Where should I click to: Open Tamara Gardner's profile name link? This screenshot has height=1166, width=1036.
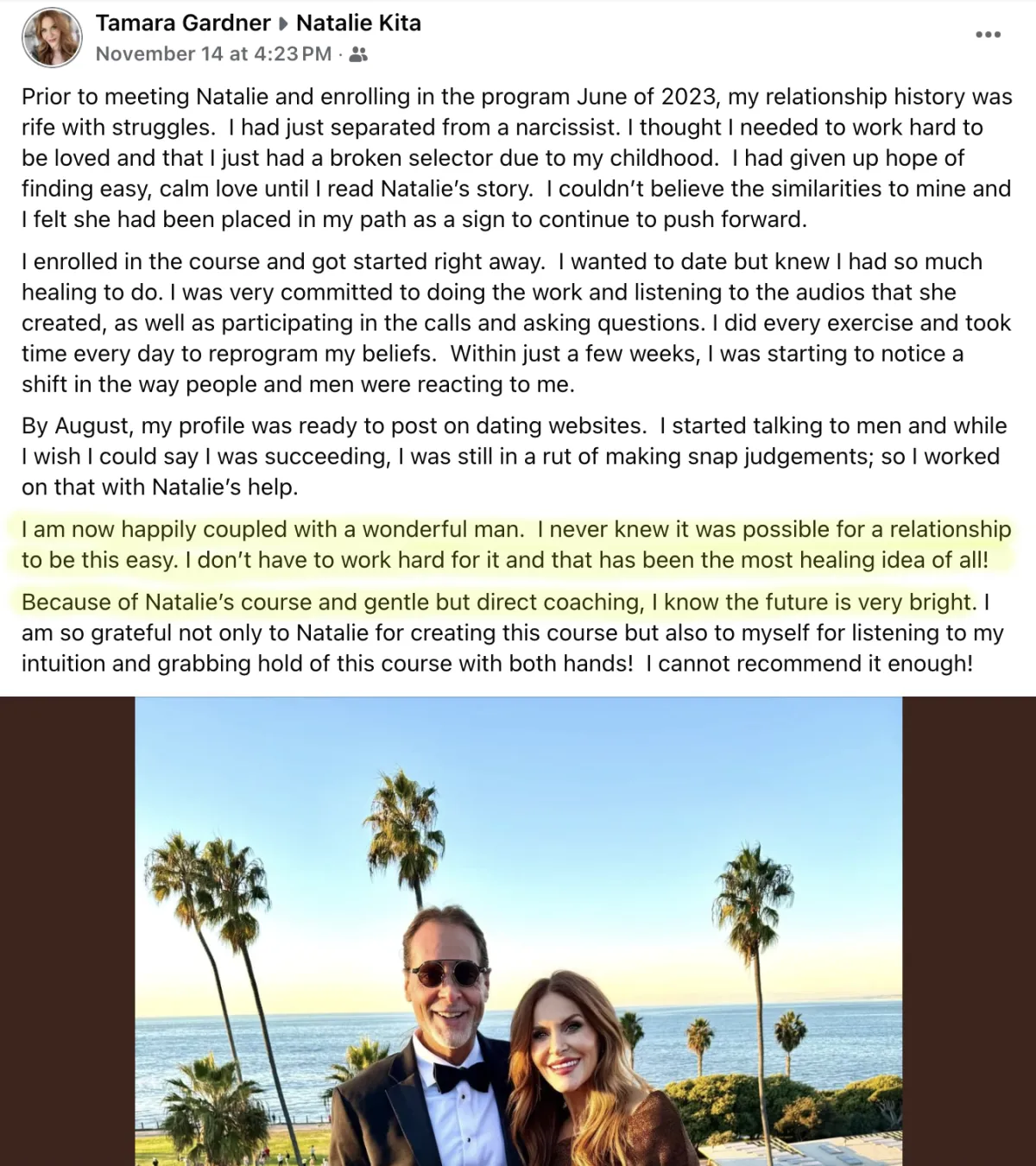click(183, 23)
